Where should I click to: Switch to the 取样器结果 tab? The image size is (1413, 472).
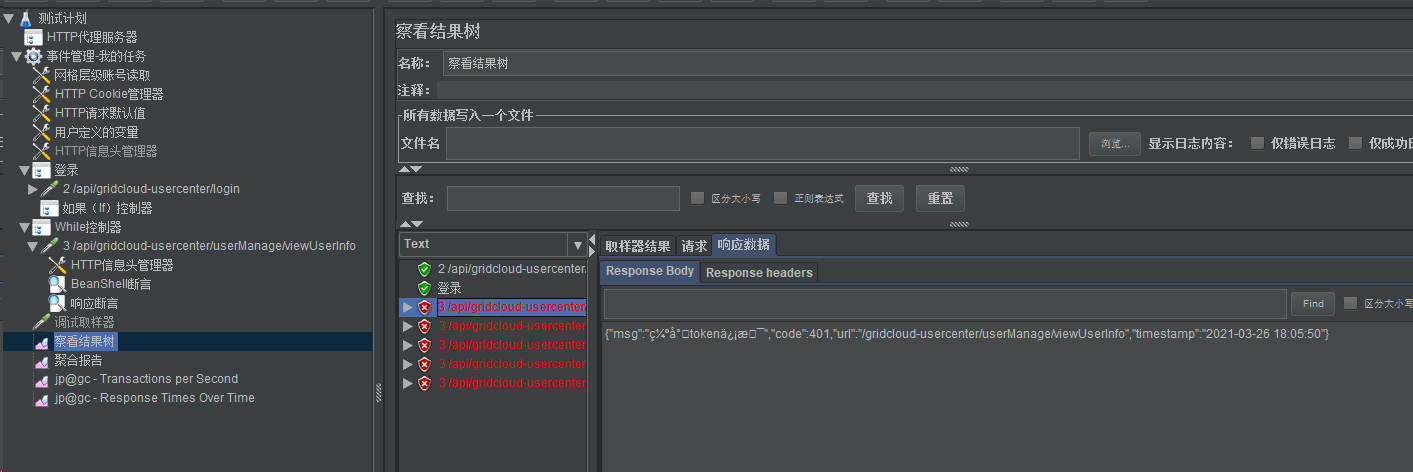point(638,246)
